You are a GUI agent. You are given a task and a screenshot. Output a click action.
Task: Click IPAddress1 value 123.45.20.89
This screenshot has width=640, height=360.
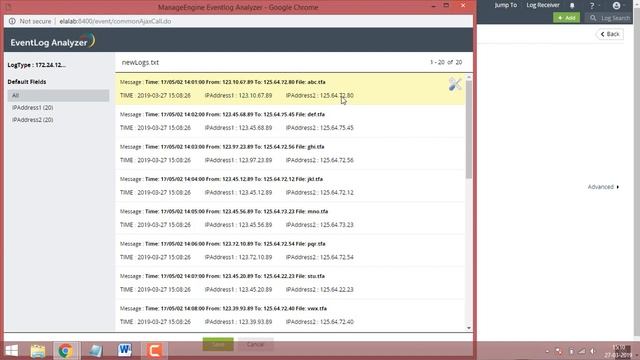[x=255, y=289]
